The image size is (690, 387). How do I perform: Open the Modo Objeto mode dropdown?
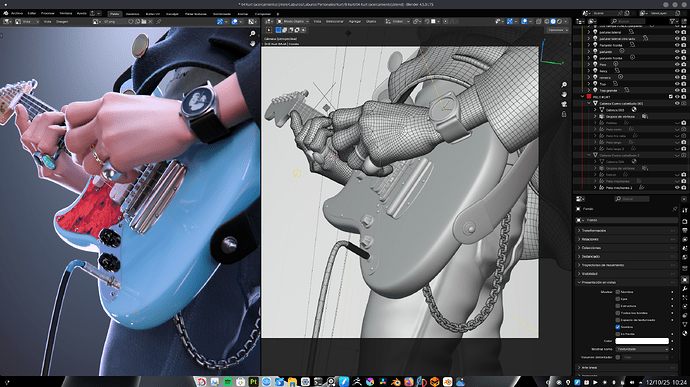(294, 21)
